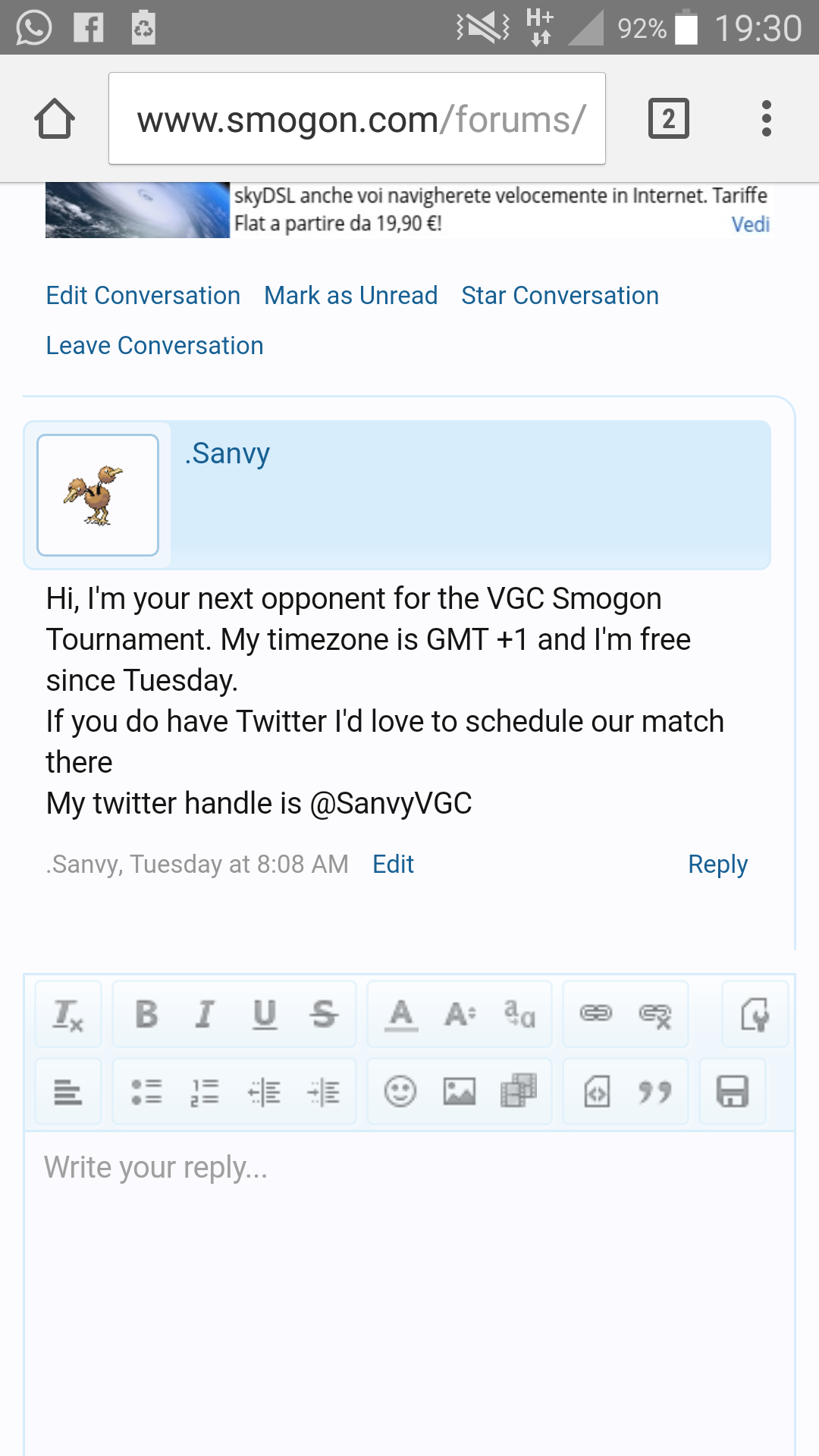Open the font family dropdown
Viewport: 819px width, 1456px height.
[519, 1014]
